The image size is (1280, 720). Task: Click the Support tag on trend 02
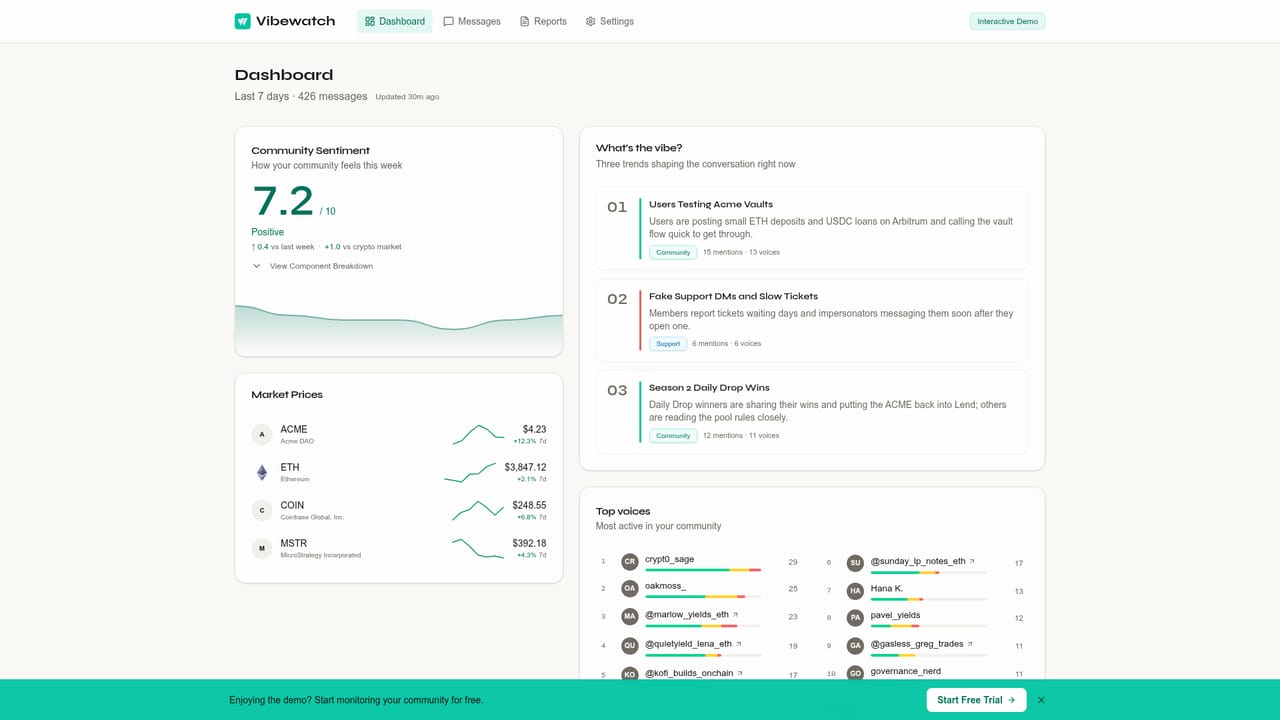pos(668,344)
